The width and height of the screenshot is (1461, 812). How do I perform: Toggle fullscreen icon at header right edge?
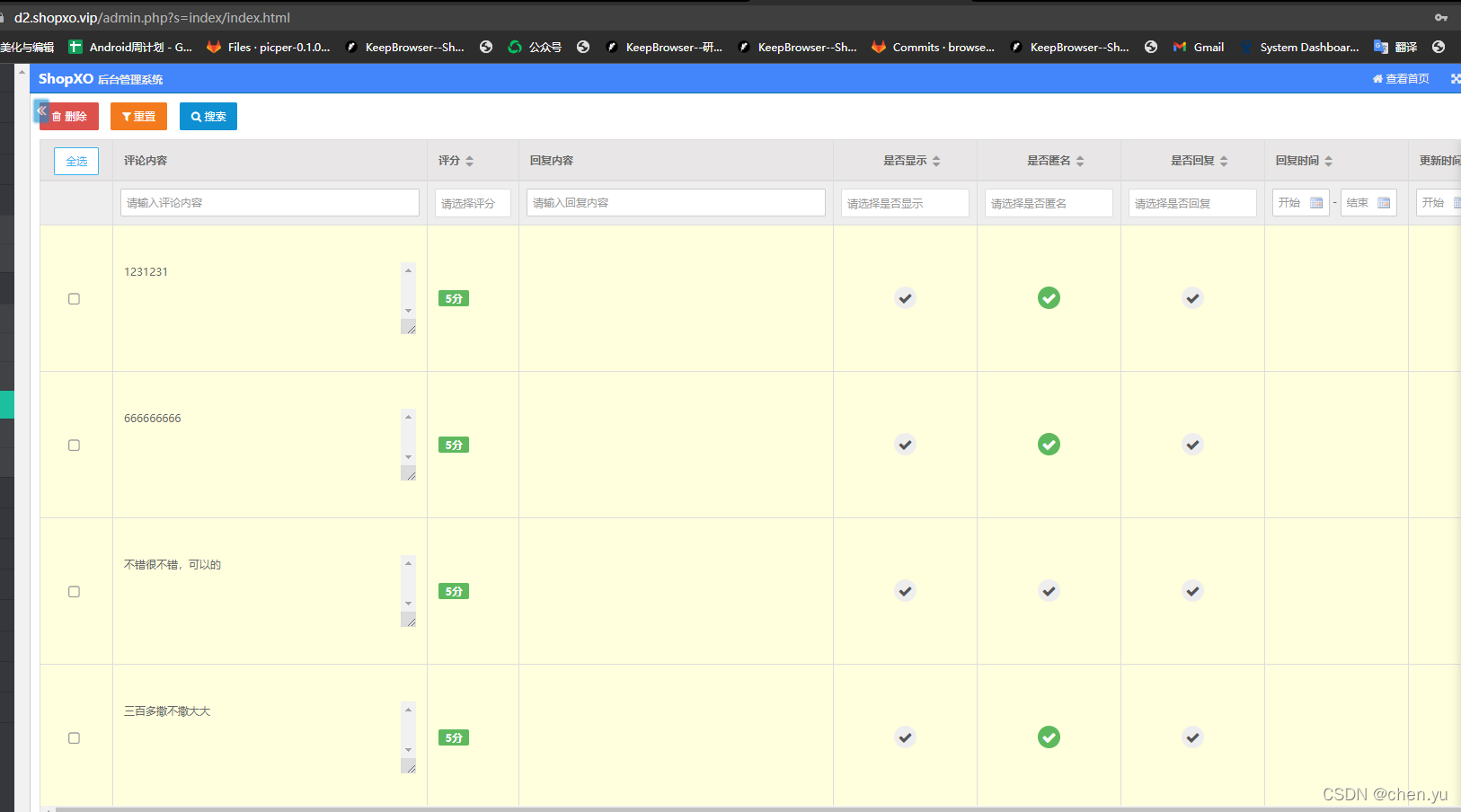(x=1455, y=79)
